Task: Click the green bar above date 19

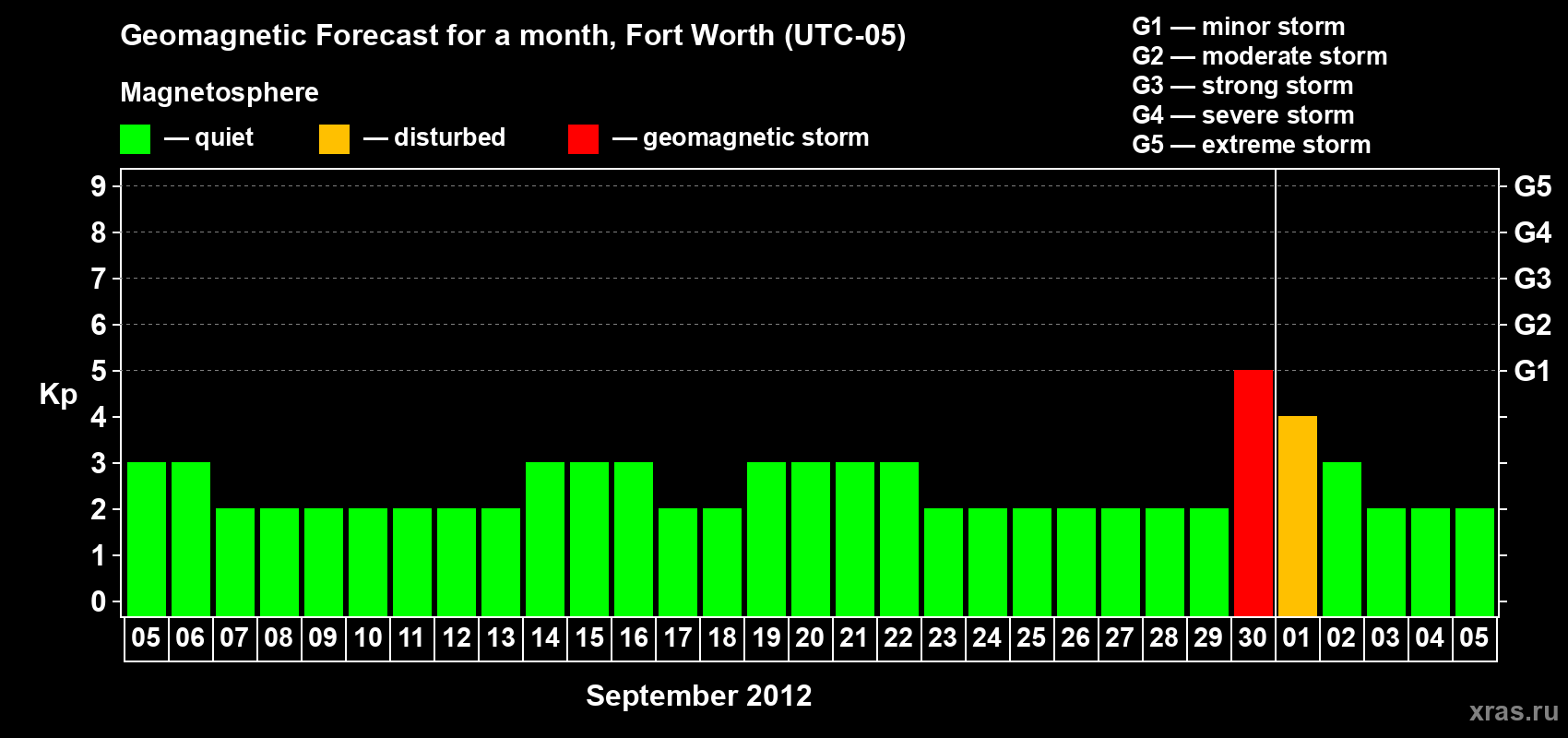Action: pos(766,539)
